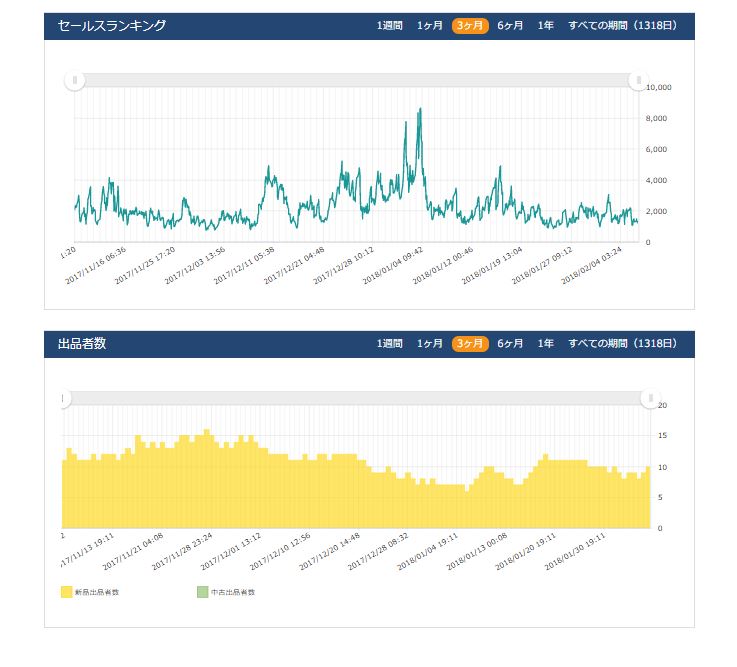Click left range handle of sales ranking chart
This screenshot has height=667, width=737.
(x=75, y=80)
